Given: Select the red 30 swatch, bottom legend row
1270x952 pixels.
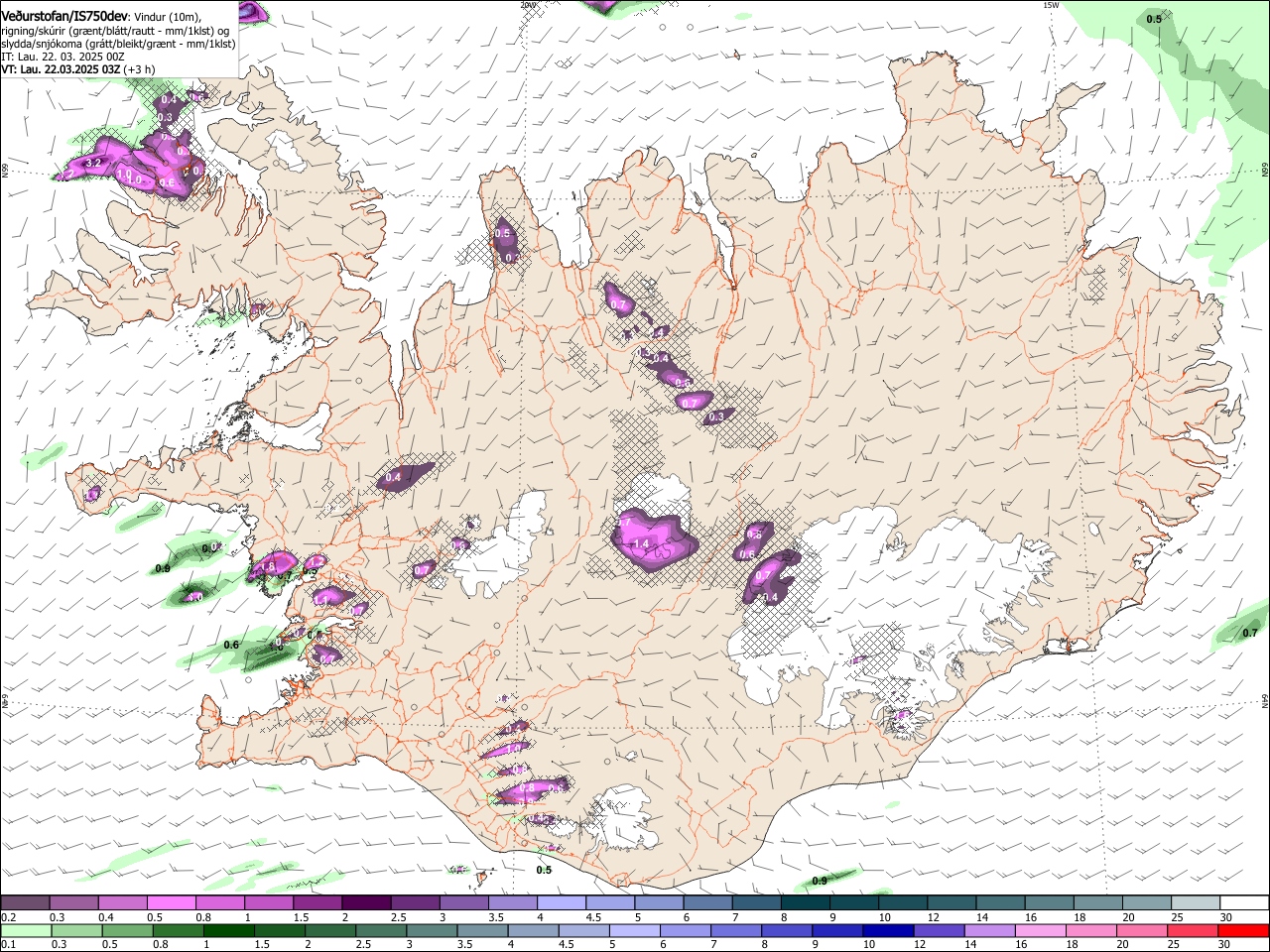Looking at the screenshot, I should pyautogui.click(x=1242, y=931).
